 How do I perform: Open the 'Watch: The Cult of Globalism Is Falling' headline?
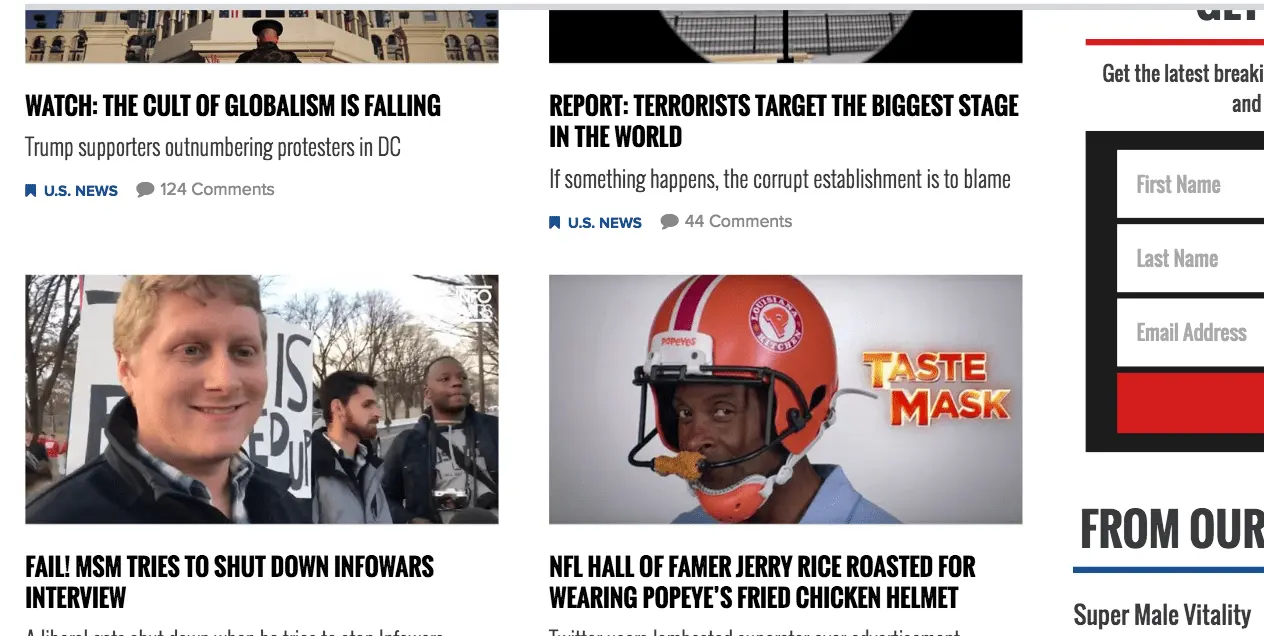(232, 106)
